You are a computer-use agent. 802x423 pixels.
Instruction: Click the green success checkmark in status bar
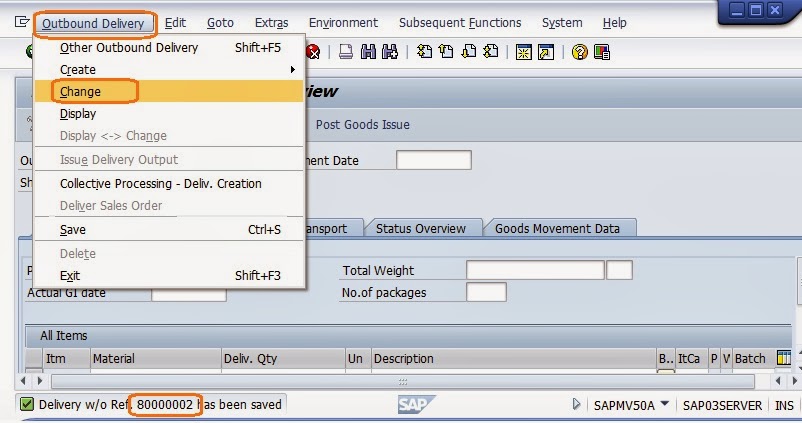pyautogui.click(x=27, y=405)
